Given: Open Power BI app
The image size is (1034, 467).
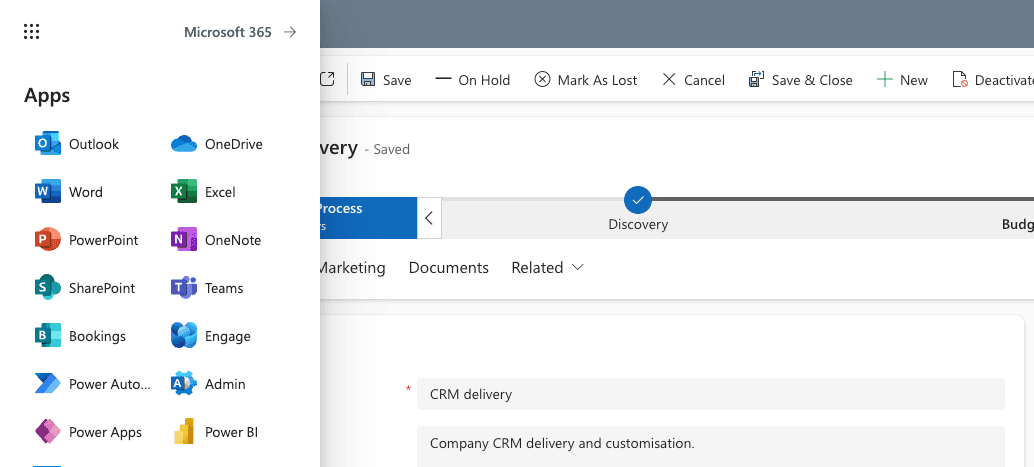Looking at the screenshot, I should pos(214,432).
